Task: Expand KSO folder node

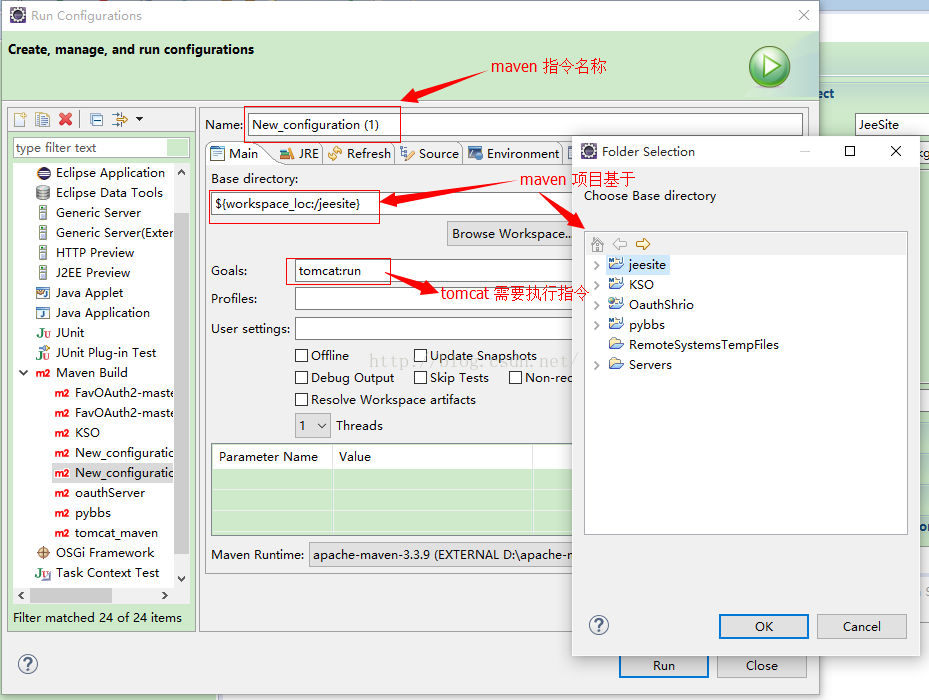Action: (597, 285)
